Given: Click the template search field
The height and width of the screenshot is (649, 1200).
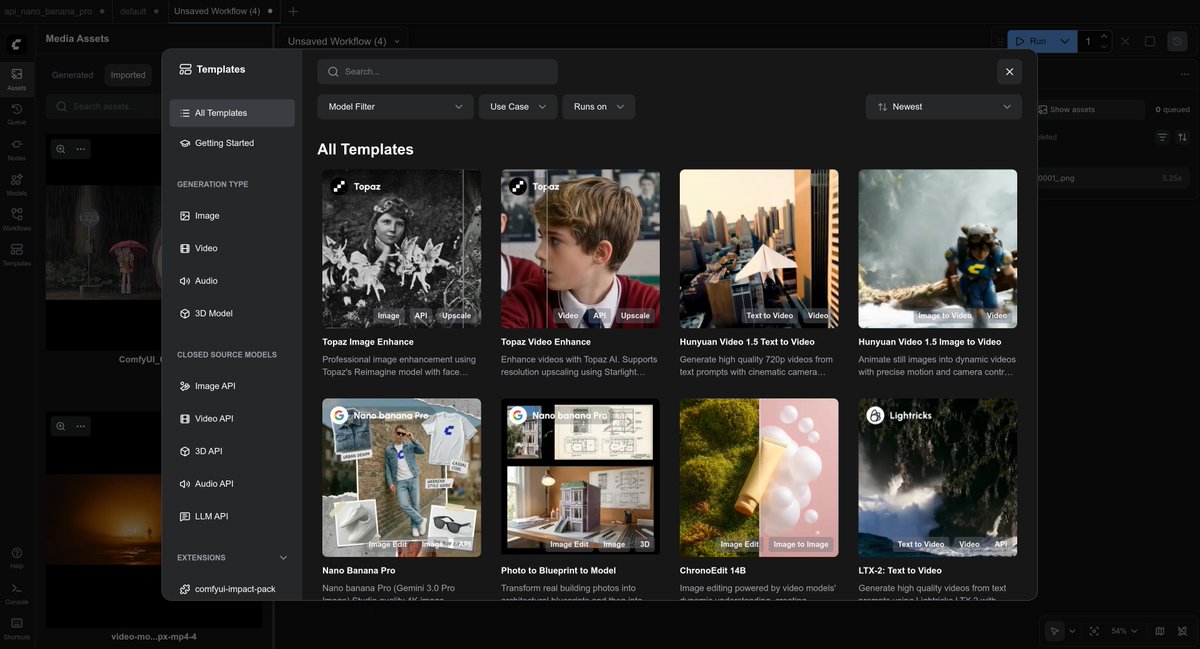Looking at the screenshot, I should coord(437,71).
